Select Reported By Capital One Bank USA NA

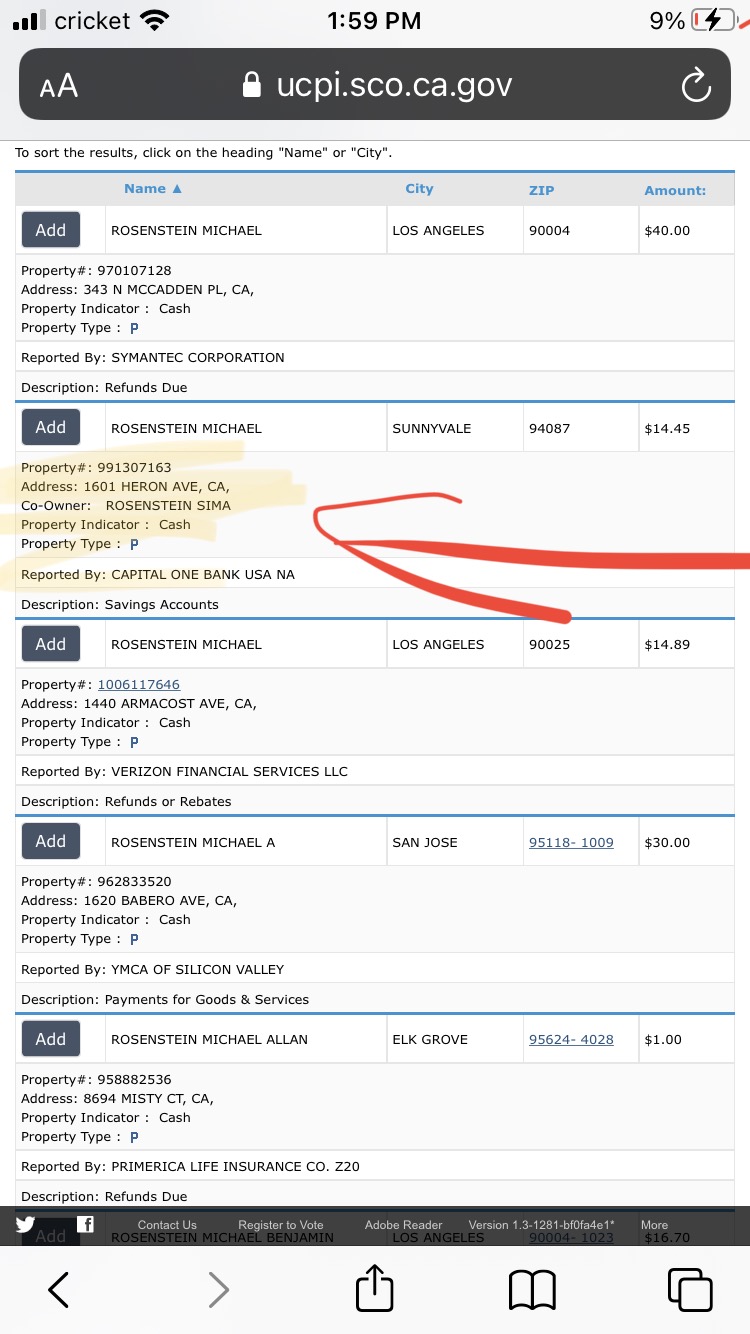click(x=158, y=575)
